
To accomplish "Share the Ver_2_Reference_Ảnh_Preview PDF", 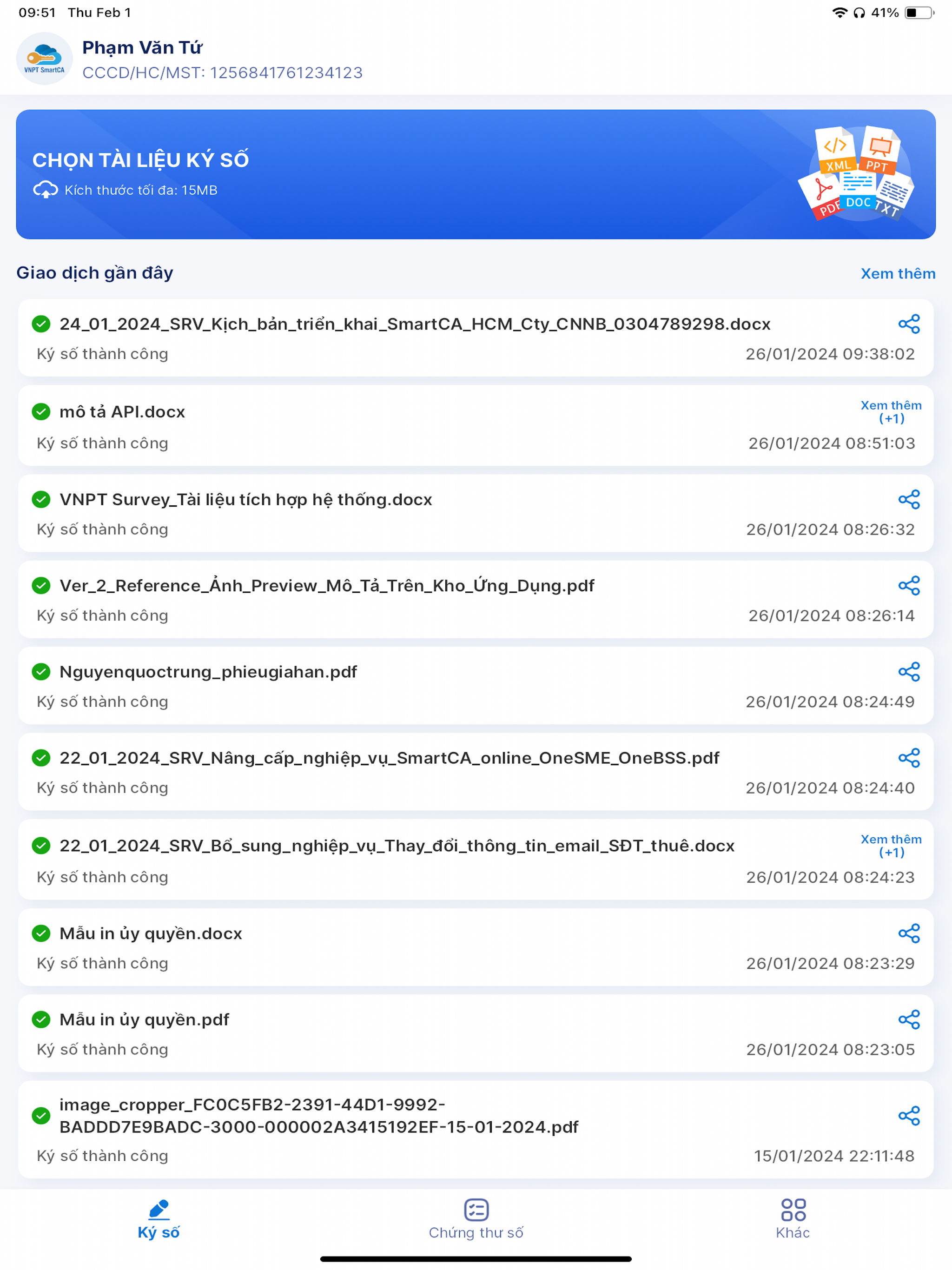I will pyautogui.click(x=910, y=586).
